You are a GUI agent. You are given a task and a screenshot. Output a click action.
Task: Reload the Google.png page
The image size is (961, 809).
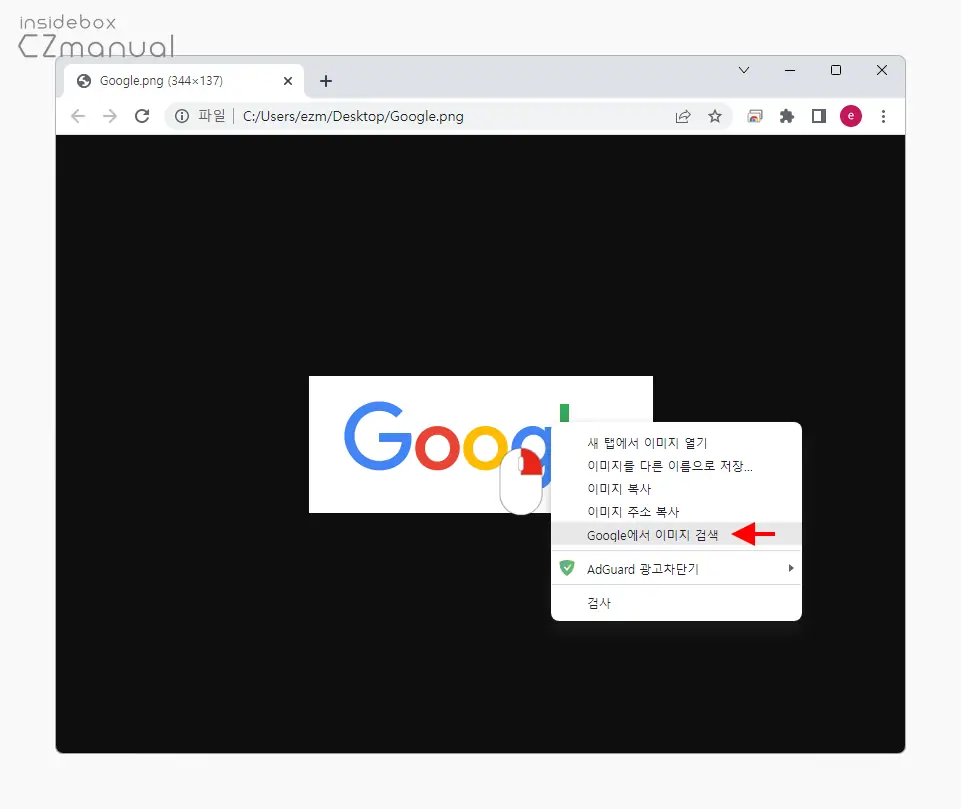[x=142, y=116]
